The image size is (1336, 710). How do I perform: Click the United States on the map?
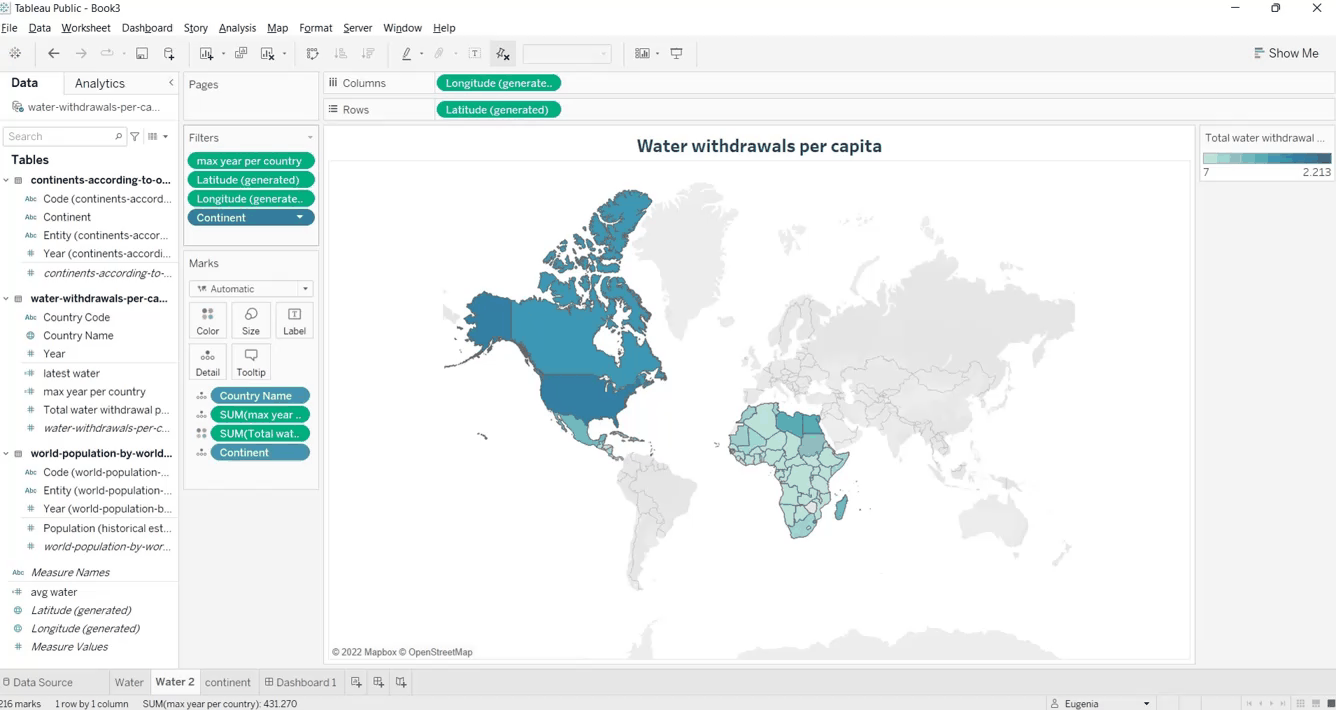coord(585,395)
